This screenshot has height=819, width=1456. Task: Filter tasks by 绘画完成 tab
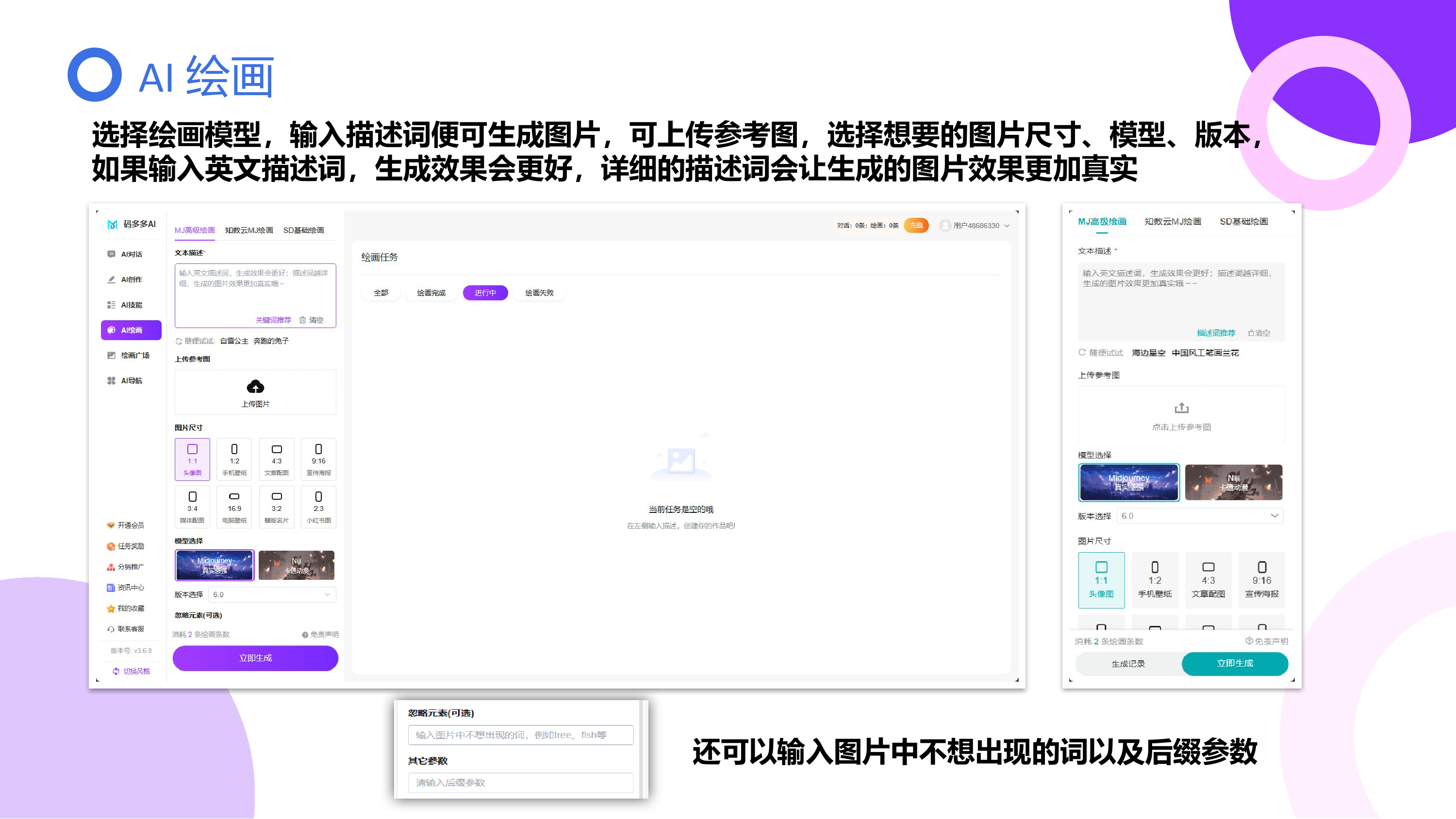pyautogui.click(x=430, y=293)
